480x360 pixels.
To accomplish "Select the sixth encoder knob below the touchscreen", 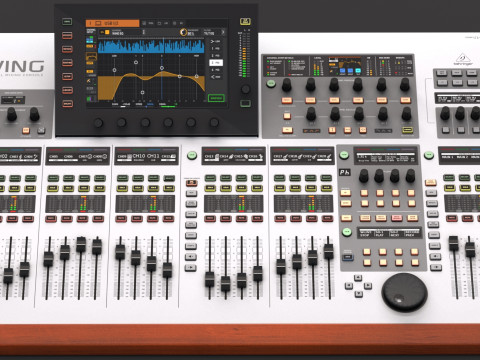I will coord(214,123).
